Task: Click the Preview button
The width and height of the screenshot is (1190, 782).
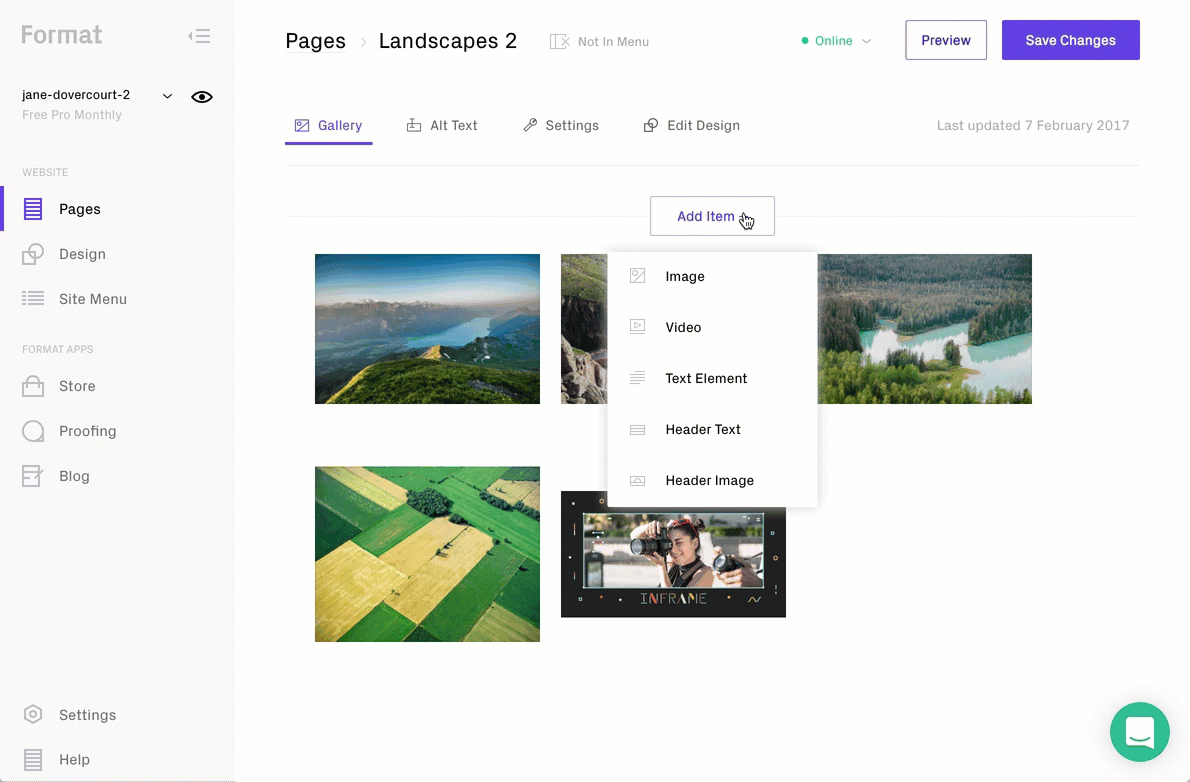Action: pyautogui.click(x=946, y=40)
